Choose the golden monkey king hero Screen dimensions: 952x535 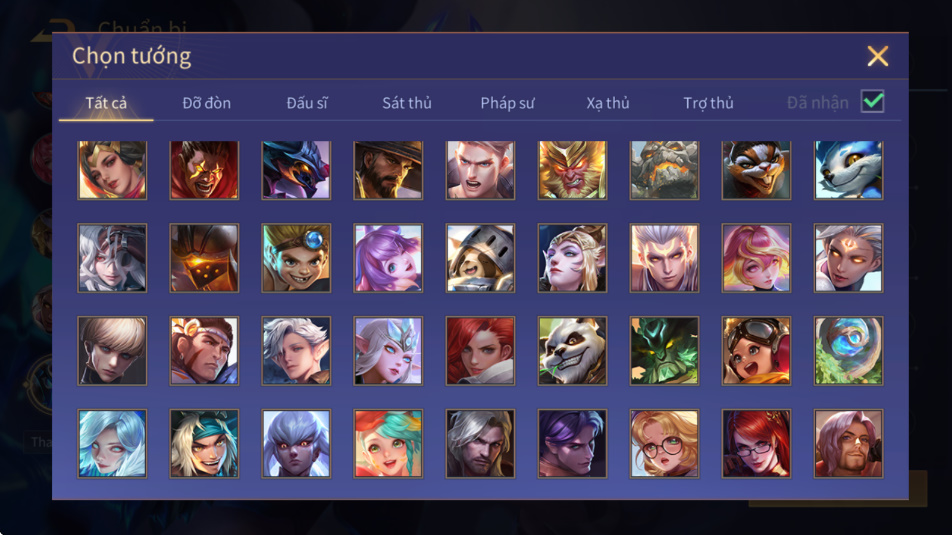pyautogui.click(x=572, y=170)
